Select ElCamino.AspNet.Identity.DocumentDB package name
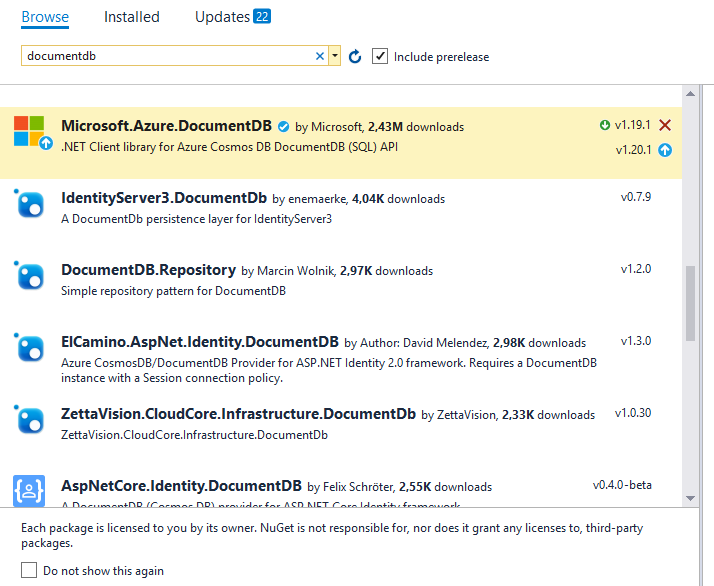Image resolution: width=714 pixels, height=586 pixels. [x=200, y=342]
